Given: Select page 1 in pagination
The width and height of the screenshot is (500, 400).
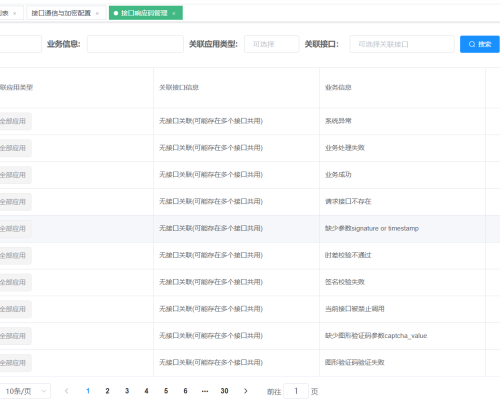Looking at the screenshot, I should coord(88,391).
